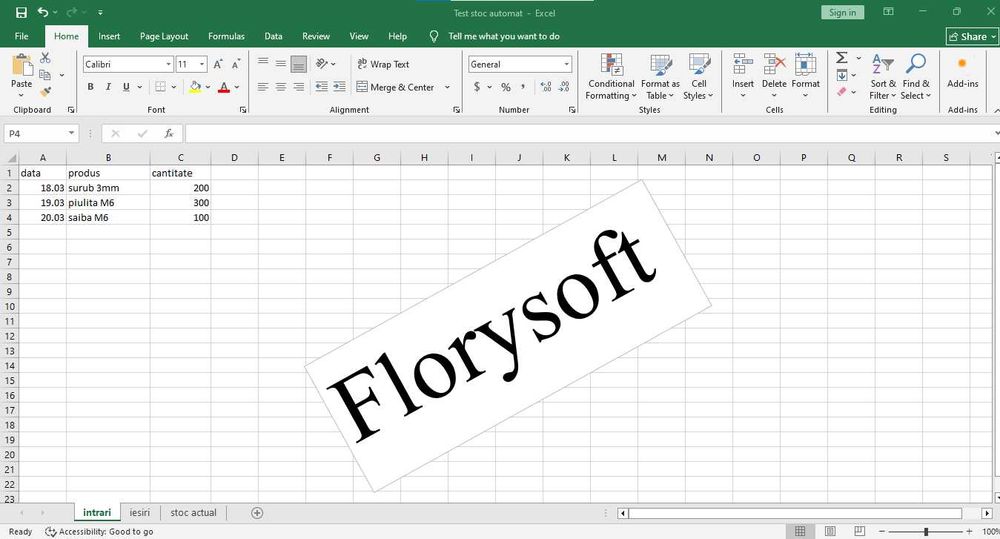Viewport: 1000px width, 539px height.
Task: Open the General number format dropdown
Action: (566, 64)
